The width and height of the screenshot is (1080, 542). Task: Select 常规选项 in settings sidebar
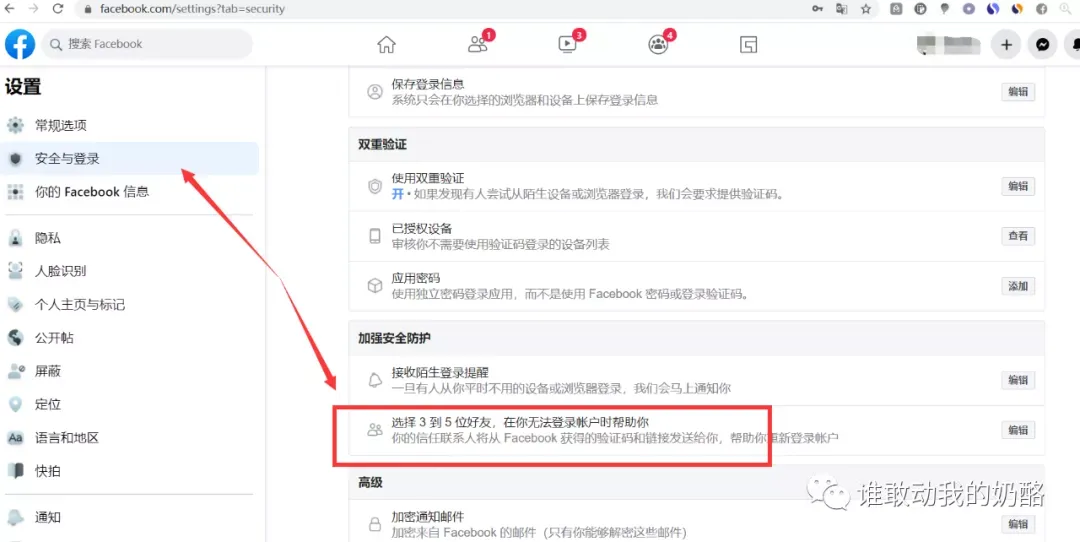129,125
